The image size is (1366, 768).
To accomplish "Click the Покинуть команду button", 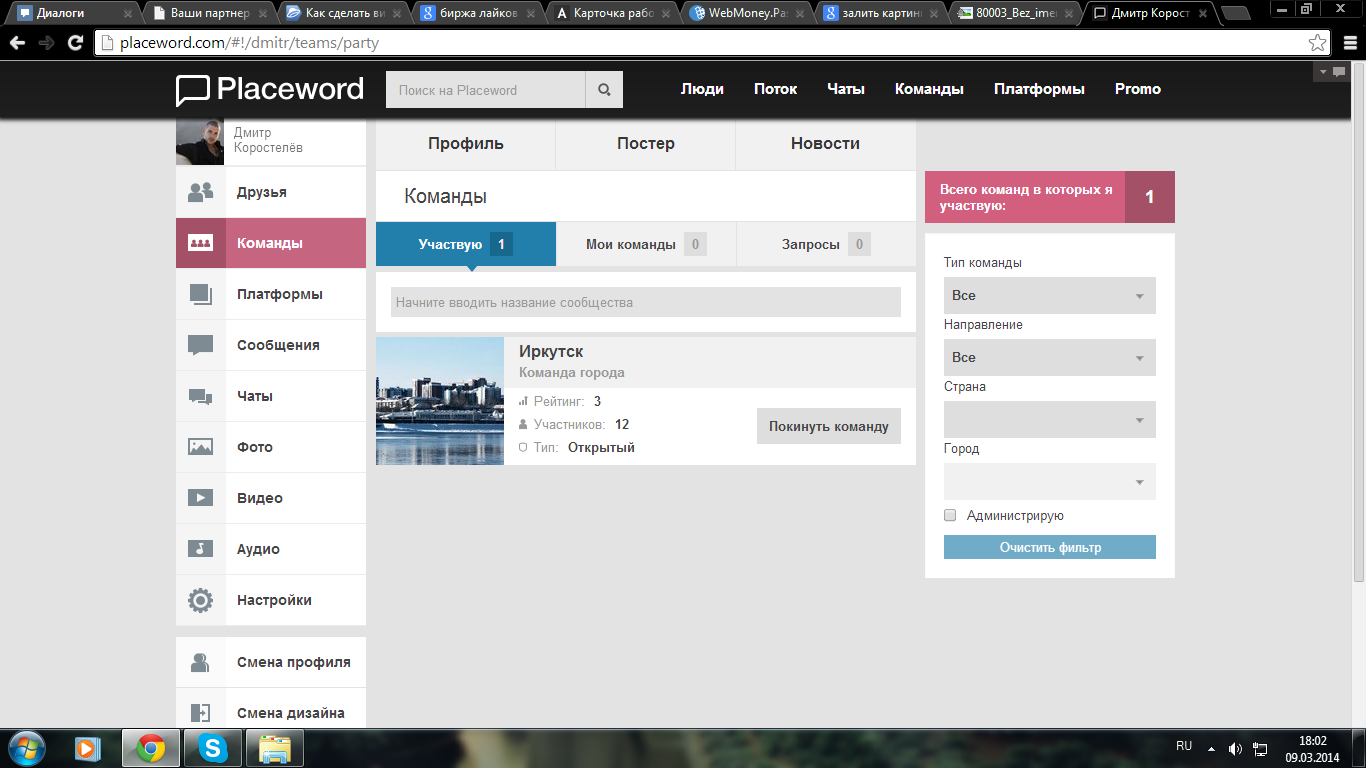I will pyautogui.click(x=828, y=426).
